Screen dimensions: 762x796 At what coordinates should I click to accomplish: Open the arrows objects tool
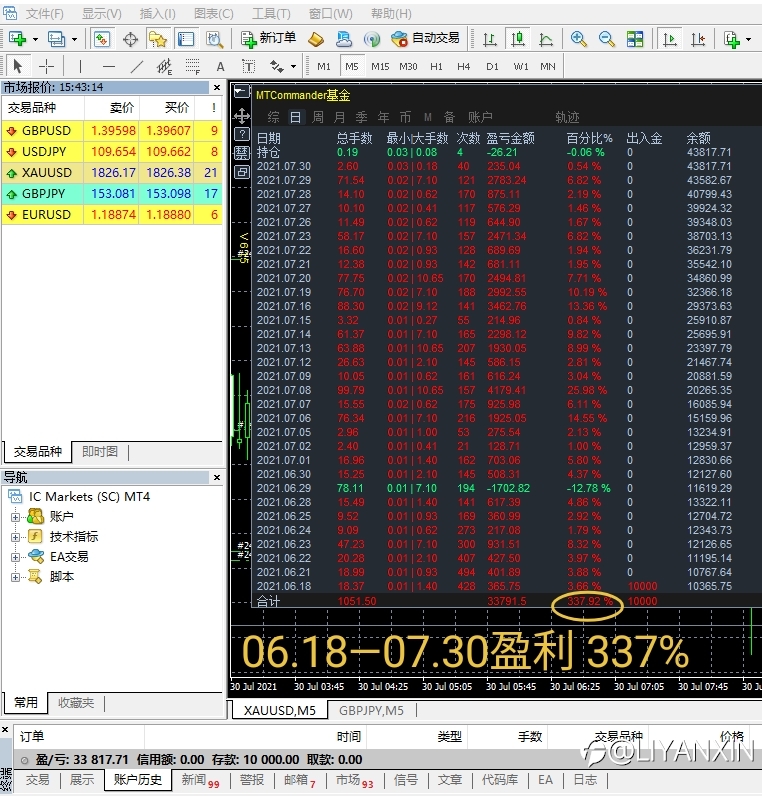[x=277, y=67]
